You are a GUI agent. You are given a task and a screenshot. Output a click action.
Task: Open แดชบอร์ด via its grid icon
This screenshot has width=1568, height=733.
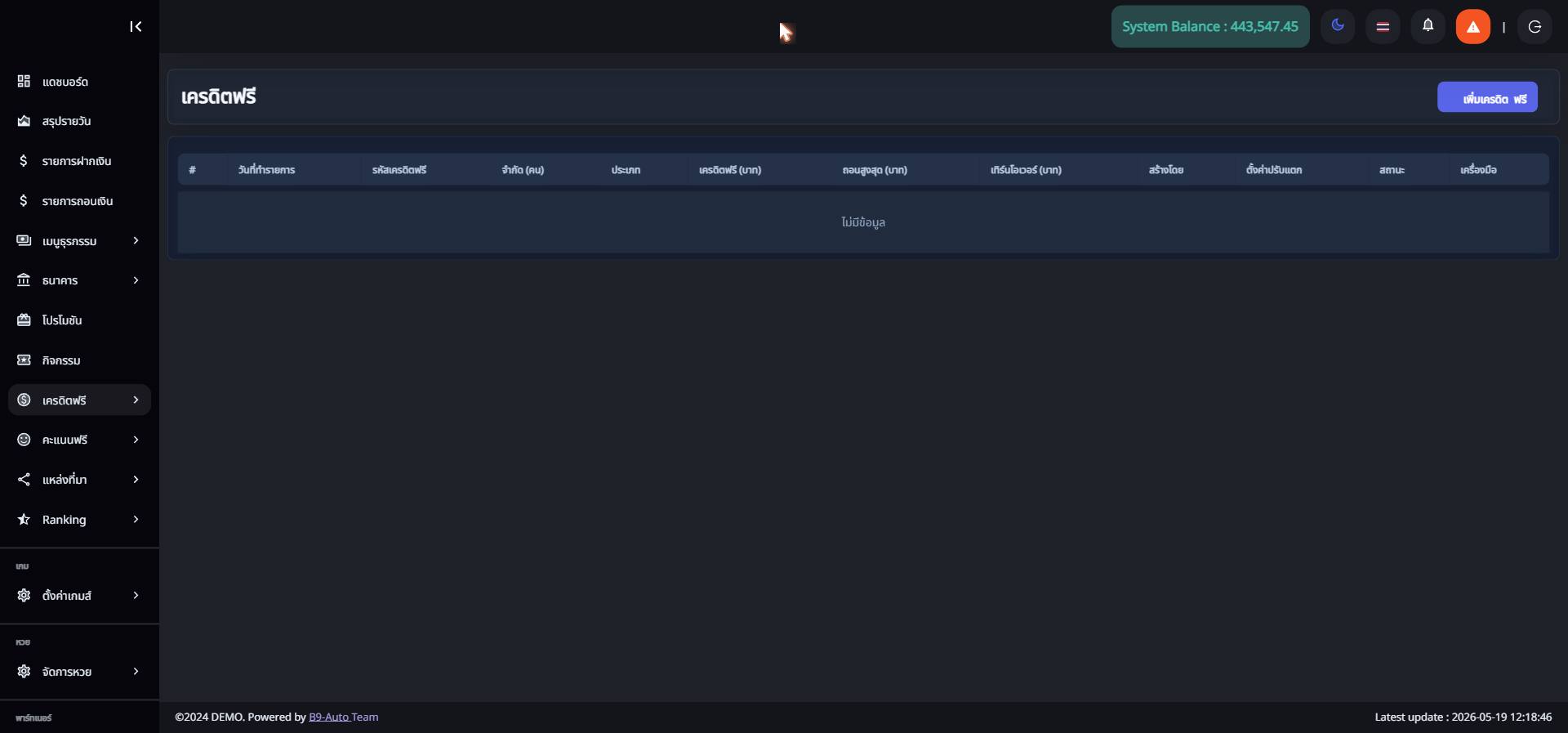click(x=24, y=81)
